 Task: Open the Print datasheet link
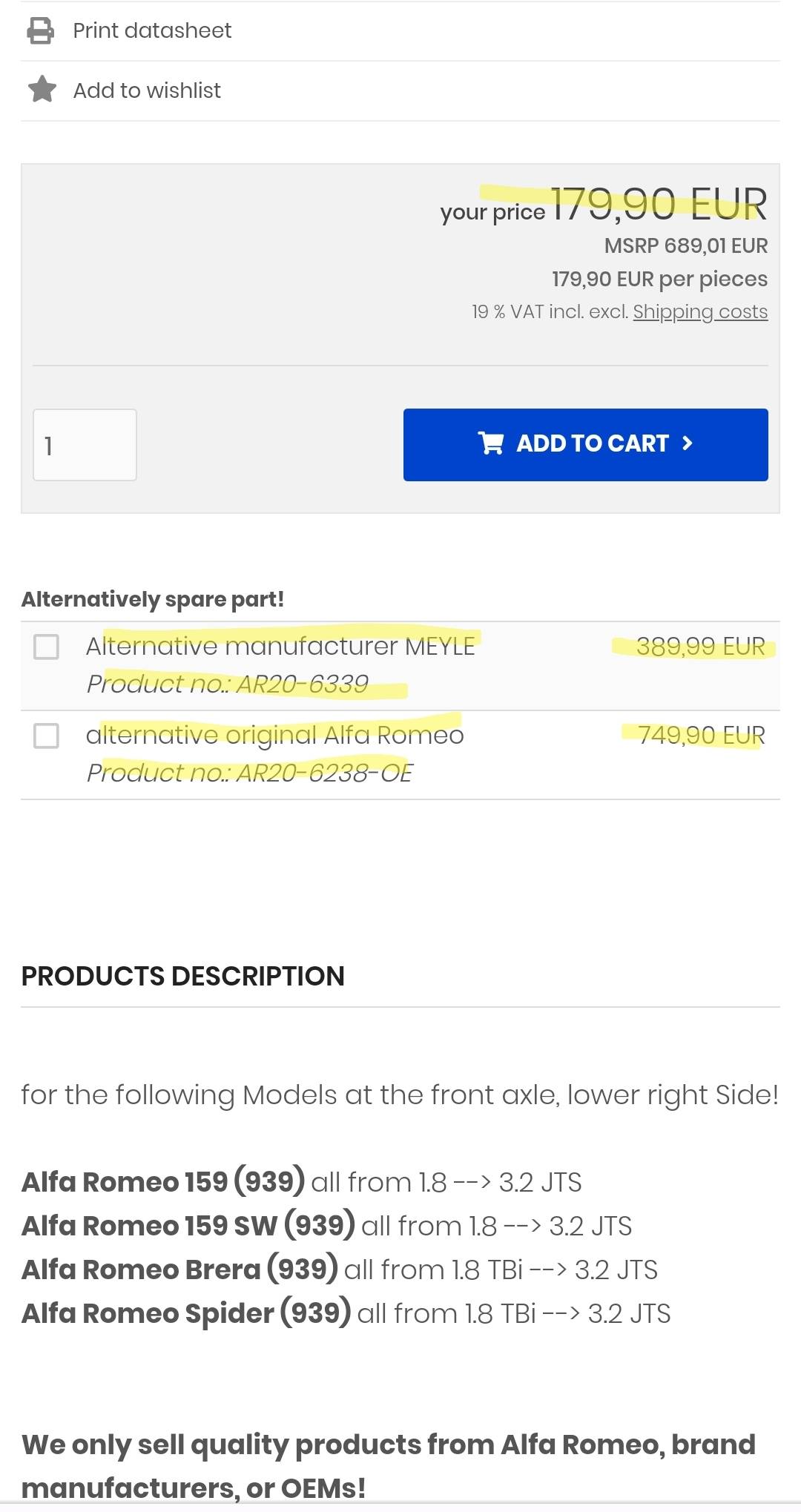(152, 30)
